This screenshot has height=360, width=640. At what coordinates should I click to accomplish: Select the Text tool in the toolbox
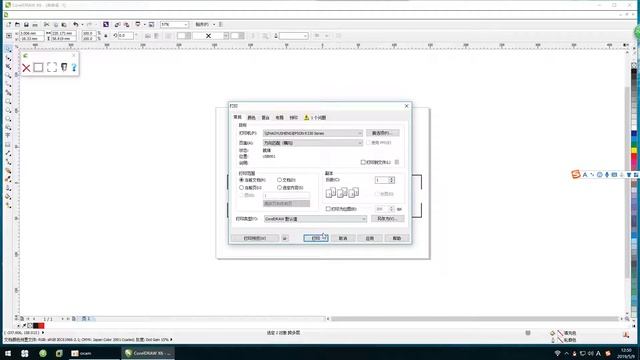[8, 135]
